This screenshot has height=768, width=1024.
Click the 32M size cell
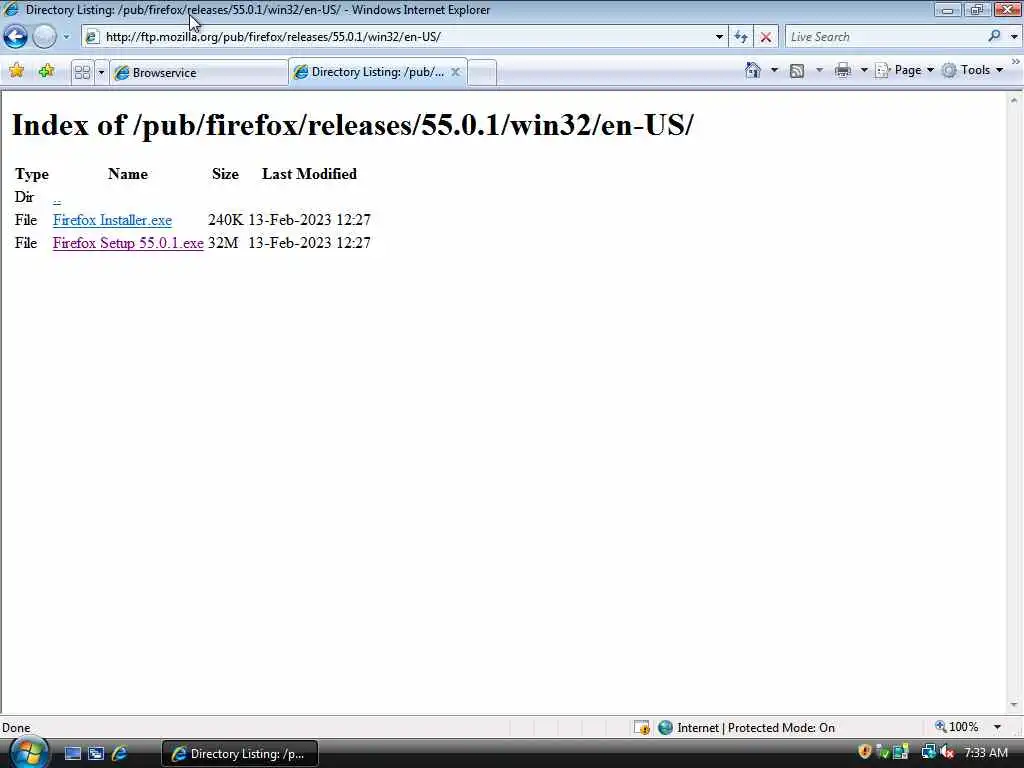pyautogui.click(x=223, y=243)
